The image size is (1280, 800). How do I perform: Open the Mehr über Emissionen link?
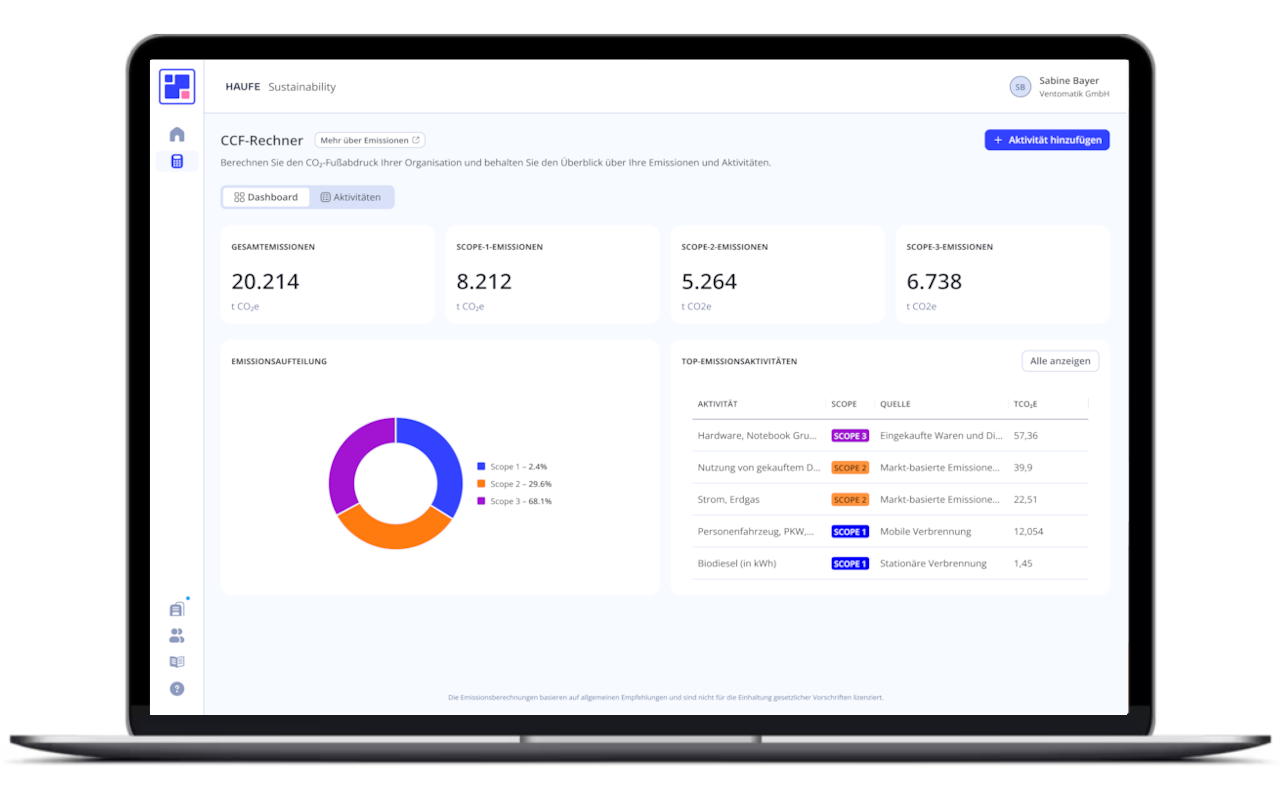(370, 140)
